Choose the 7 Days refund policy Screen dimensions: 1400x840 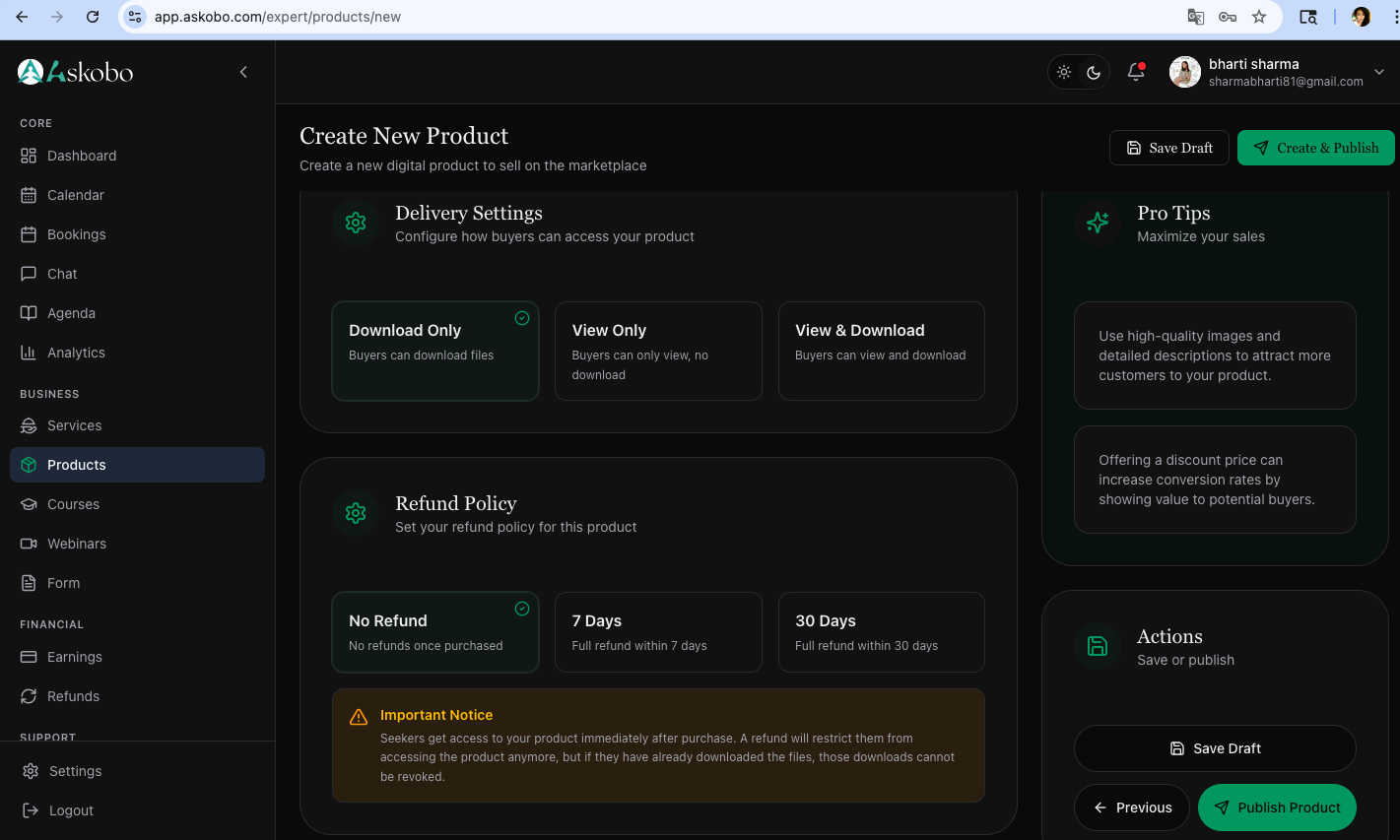(x=658, y=631)
